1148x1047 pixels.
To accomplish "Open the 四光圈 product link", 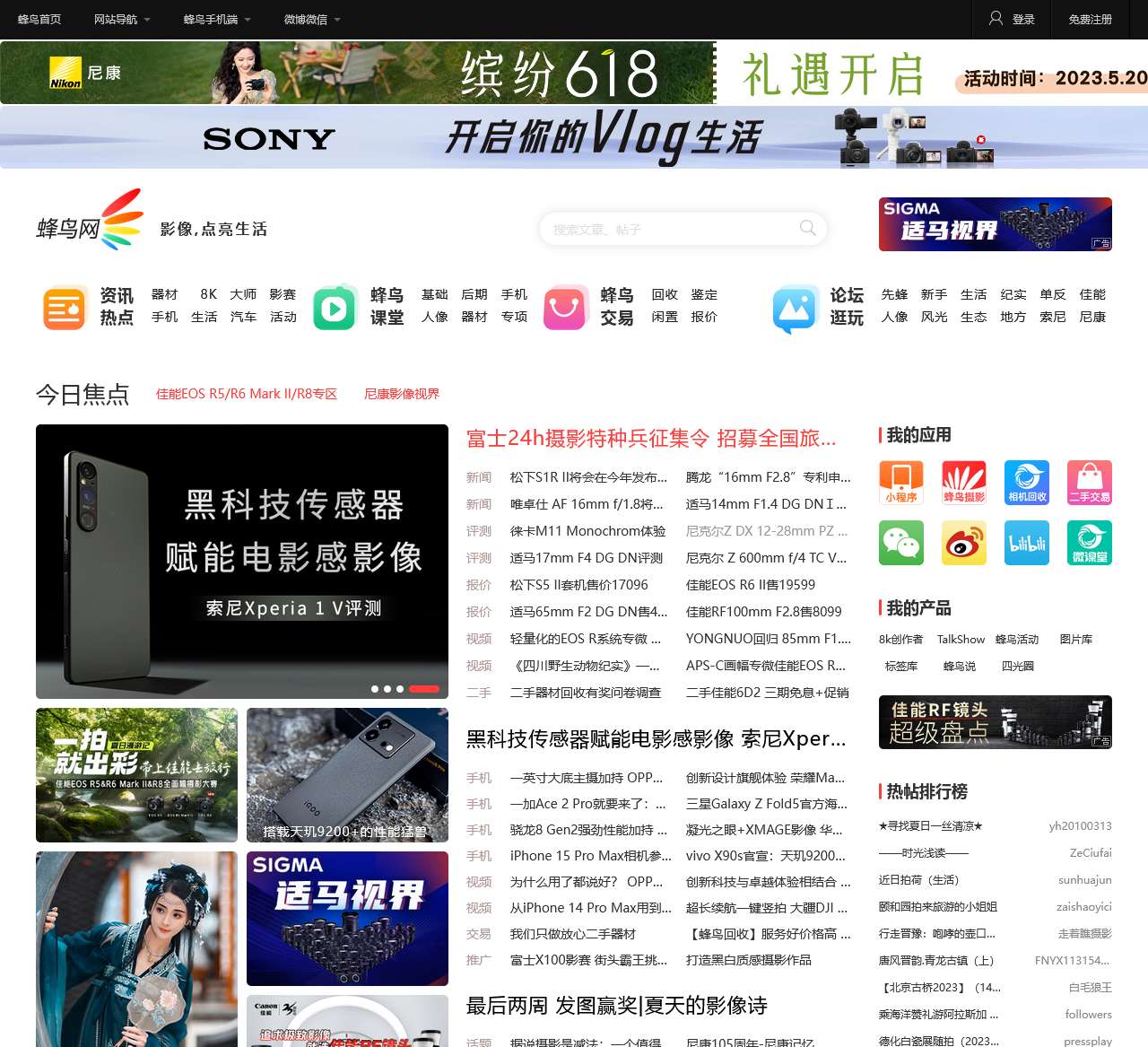I will coord(1018,667).
